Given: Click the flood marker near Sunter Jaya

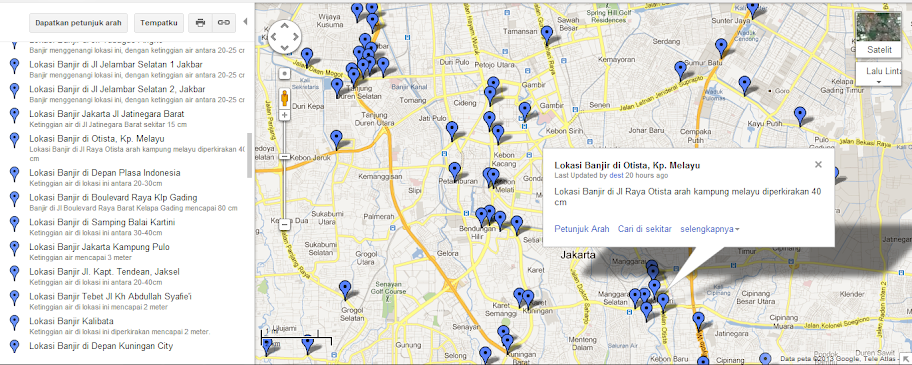Looking at the screenshot, I should coord(753,9).
